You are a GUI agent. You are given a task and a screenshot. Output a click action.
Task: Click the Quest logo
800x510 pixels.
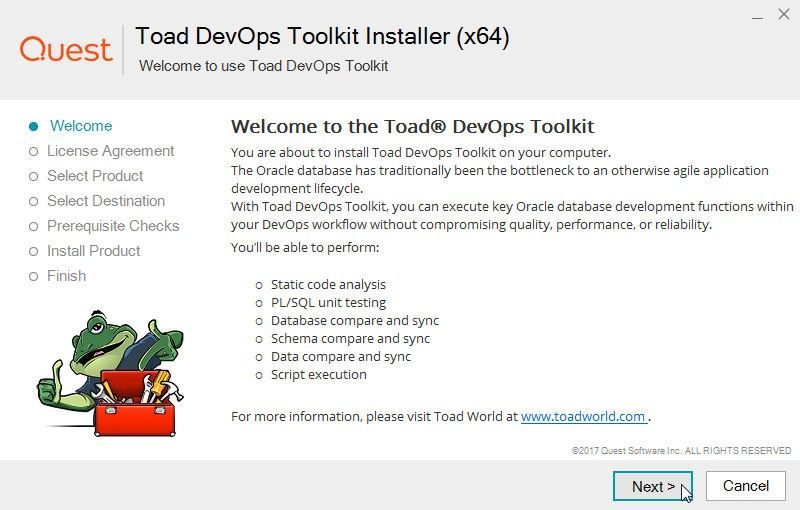tap(66, 49)
